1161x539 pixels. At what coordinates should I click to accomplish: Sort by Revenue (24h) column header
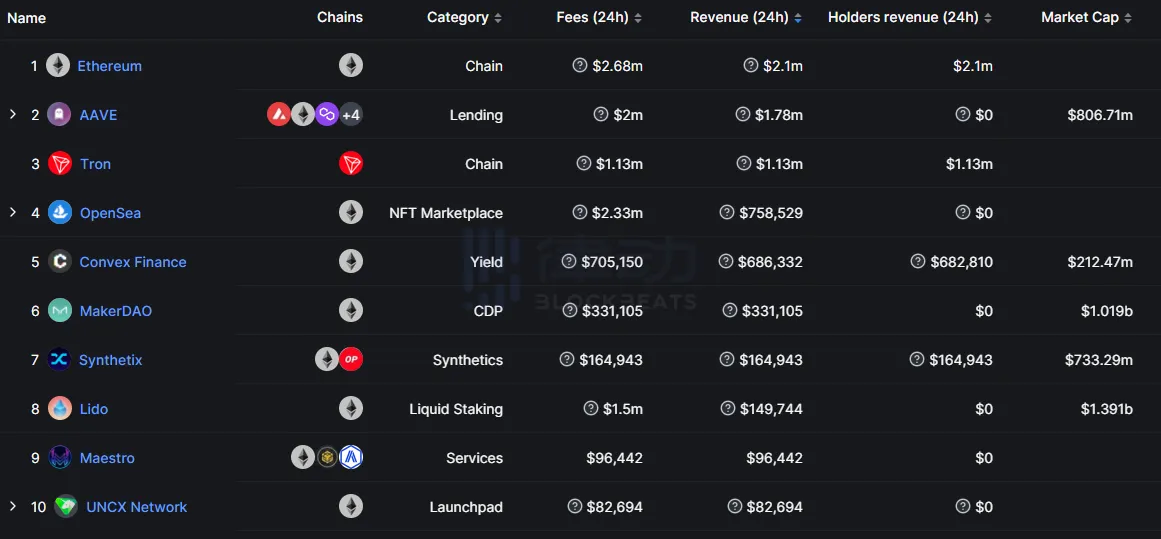tap(739, 18)
